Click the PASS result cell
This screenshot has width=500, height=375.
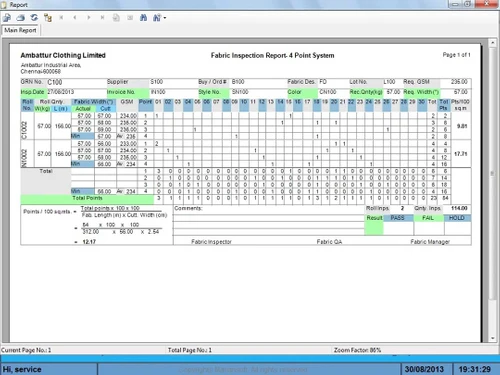(x=398, y=218)
